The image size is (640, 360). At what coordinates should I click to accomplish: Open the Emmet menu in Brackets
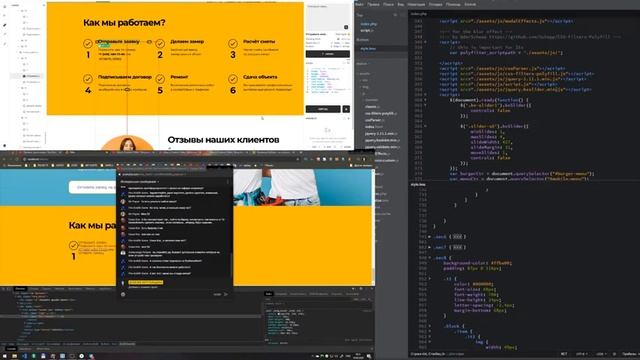pyautogui.click(x=470, y=4)
